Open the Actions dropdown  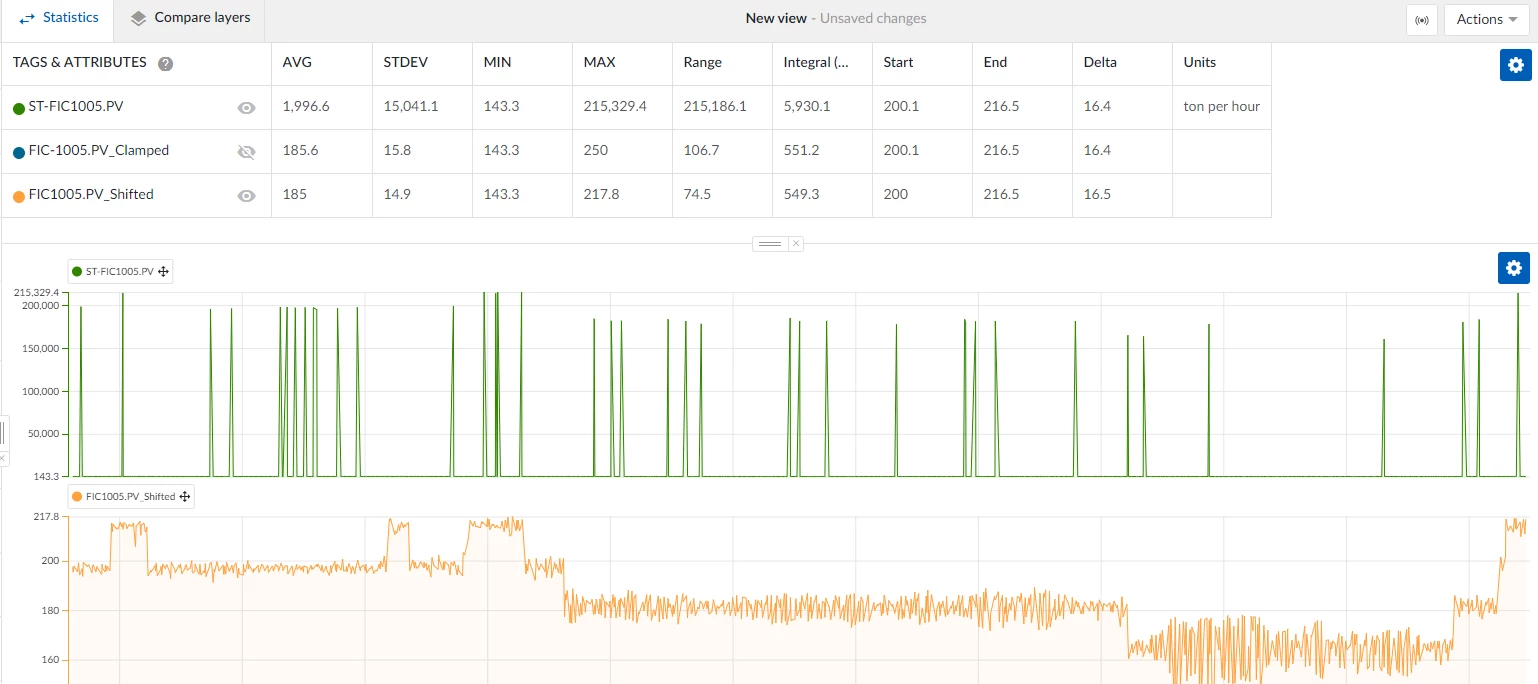[1485, 19]
